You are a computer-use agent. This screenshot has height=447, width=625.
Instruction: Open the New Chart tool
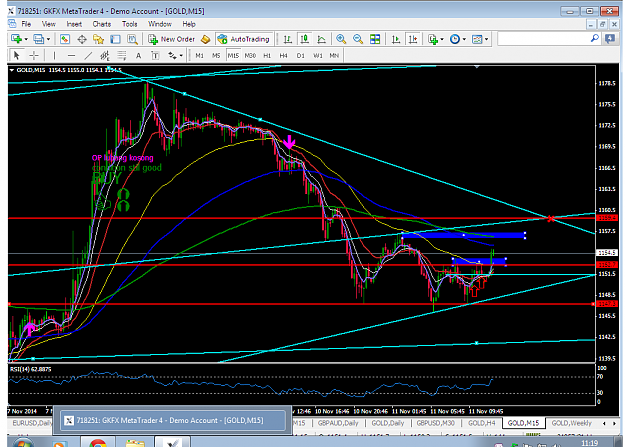pyautogui.click(x=16, y=39)
